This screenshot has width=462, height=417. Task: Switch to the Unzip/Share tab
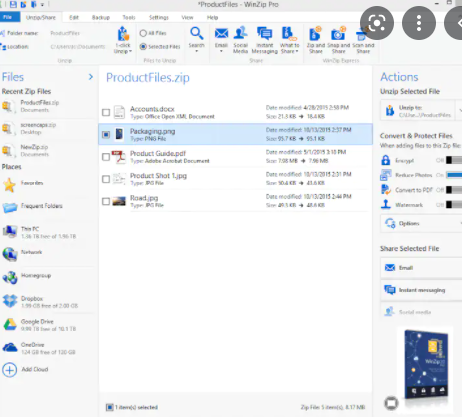[41, 17]
